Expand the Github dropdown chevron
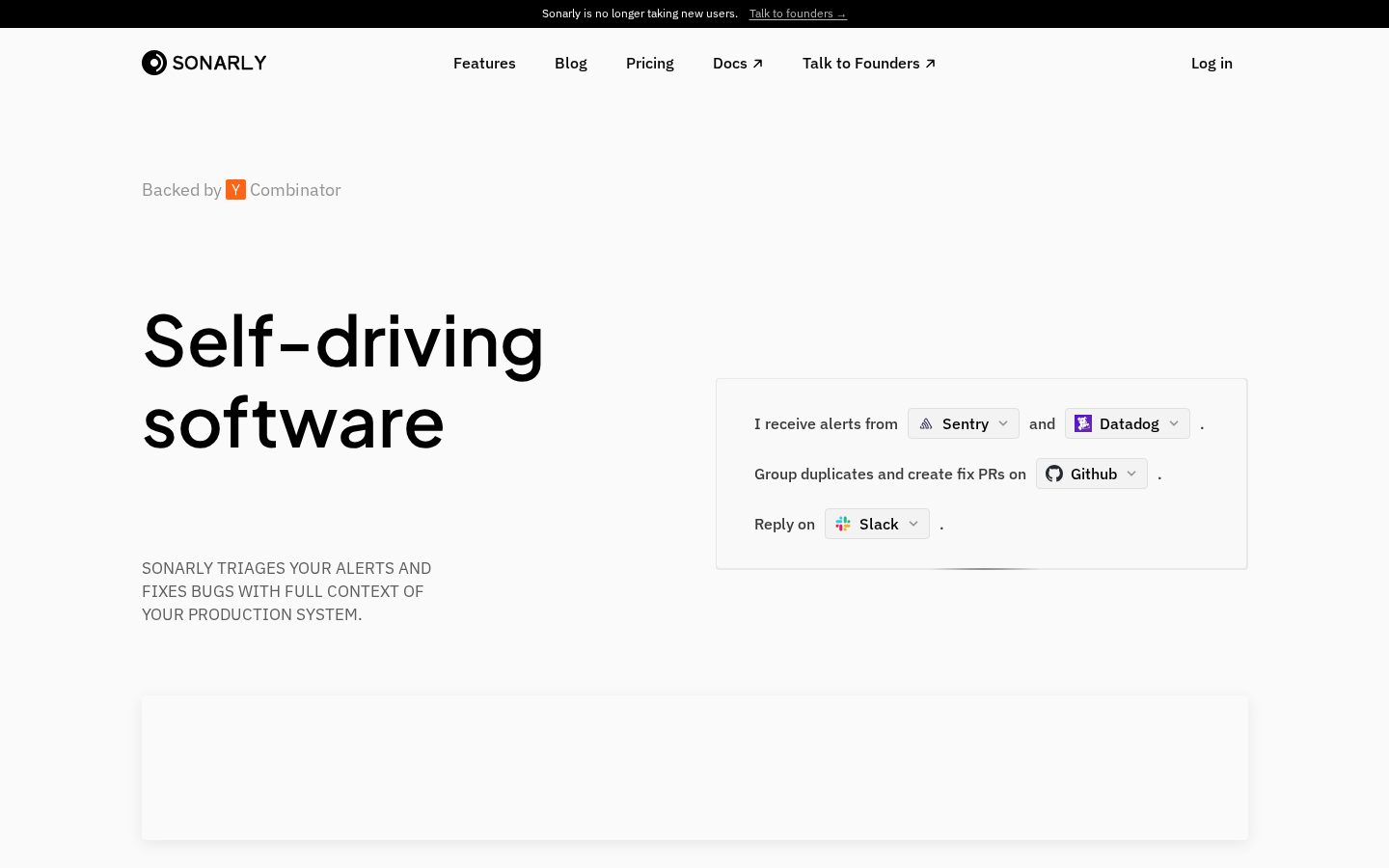 click(1131, 474)
